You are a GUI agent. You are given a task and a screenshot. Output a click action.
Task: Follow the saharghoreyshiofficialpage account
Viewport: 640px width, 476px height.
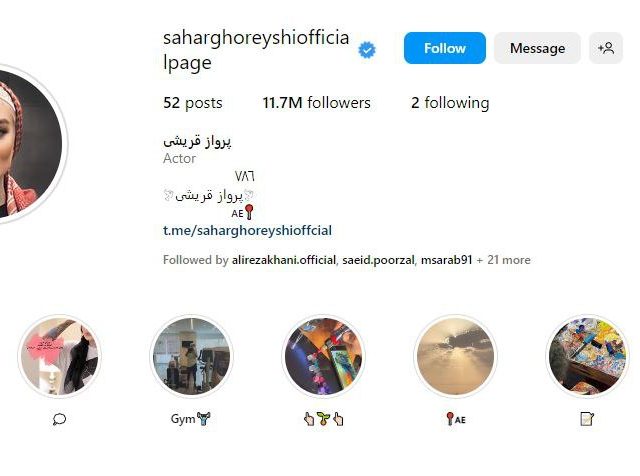pos(445,48)
